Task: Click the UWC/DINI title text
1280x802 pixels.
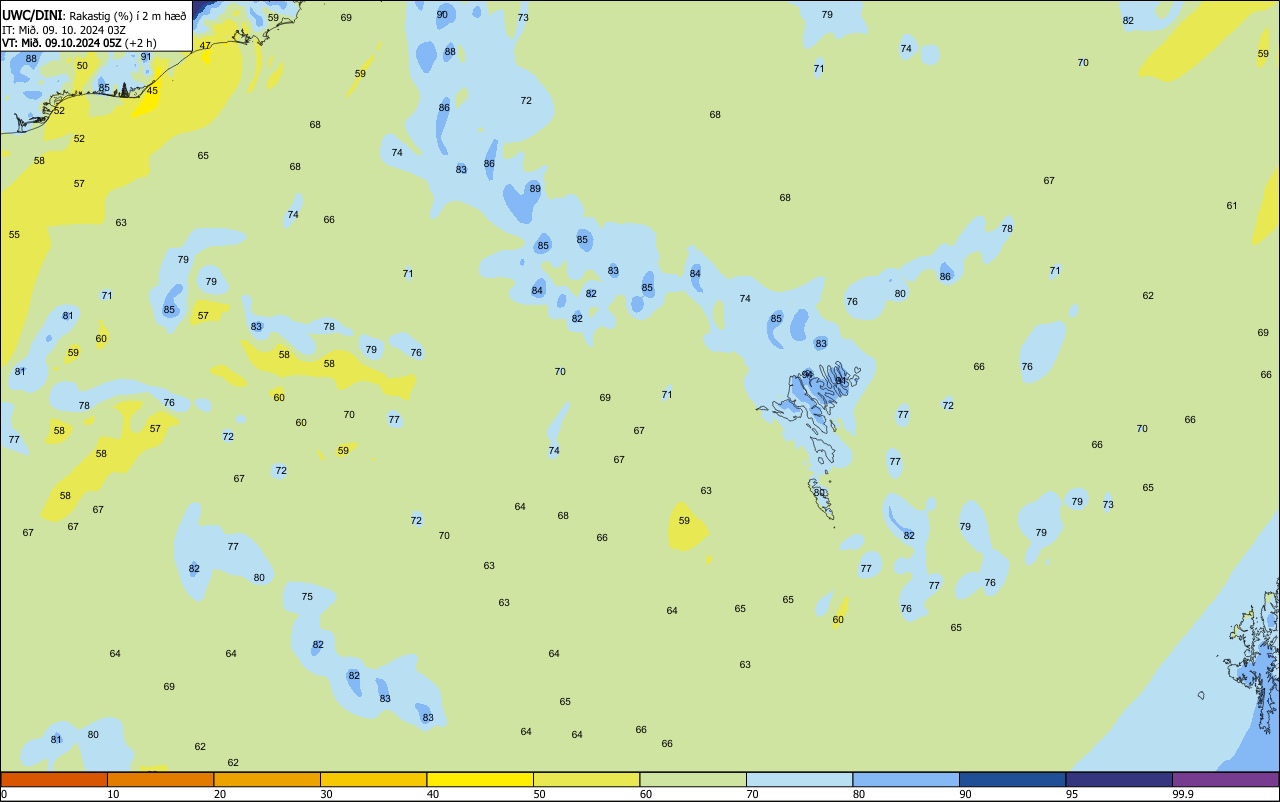Action: [33, 16]
